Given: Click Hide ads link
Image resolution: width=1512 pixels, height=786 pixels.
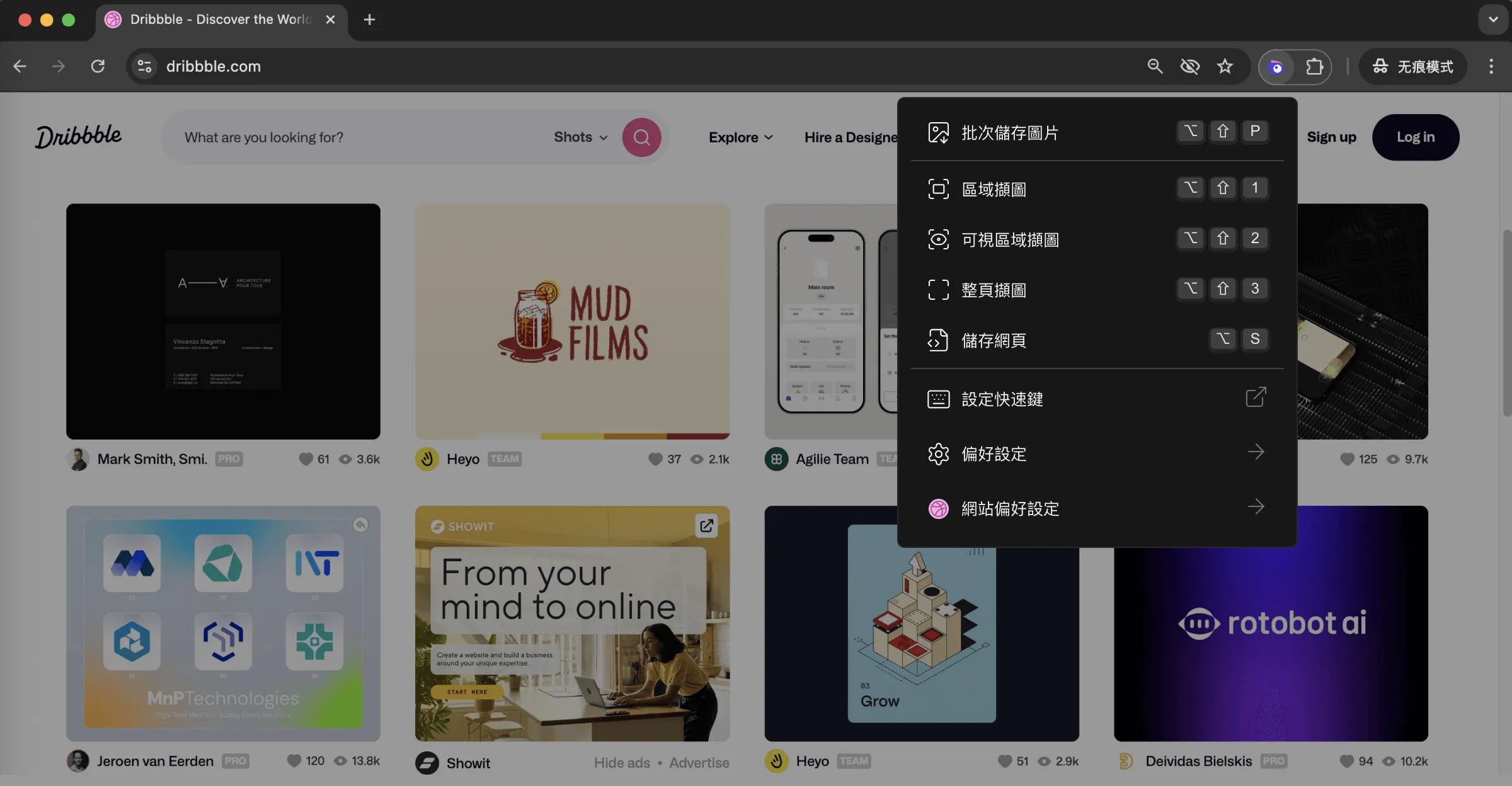Looking at the screenshot, I should coord(622,763).
